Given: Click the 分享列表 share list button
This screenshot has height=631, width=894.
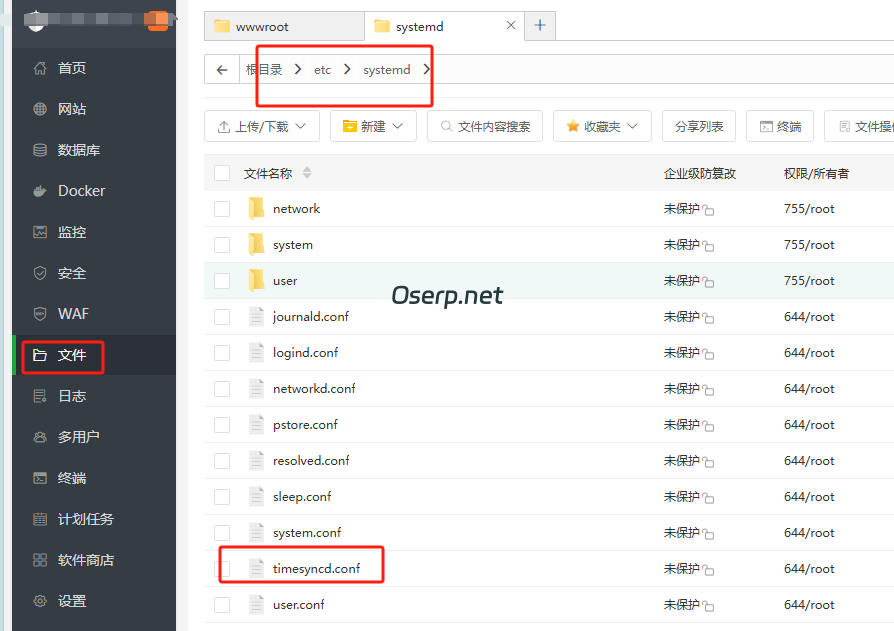Looking at the screenshot, I should coord(698,125).
